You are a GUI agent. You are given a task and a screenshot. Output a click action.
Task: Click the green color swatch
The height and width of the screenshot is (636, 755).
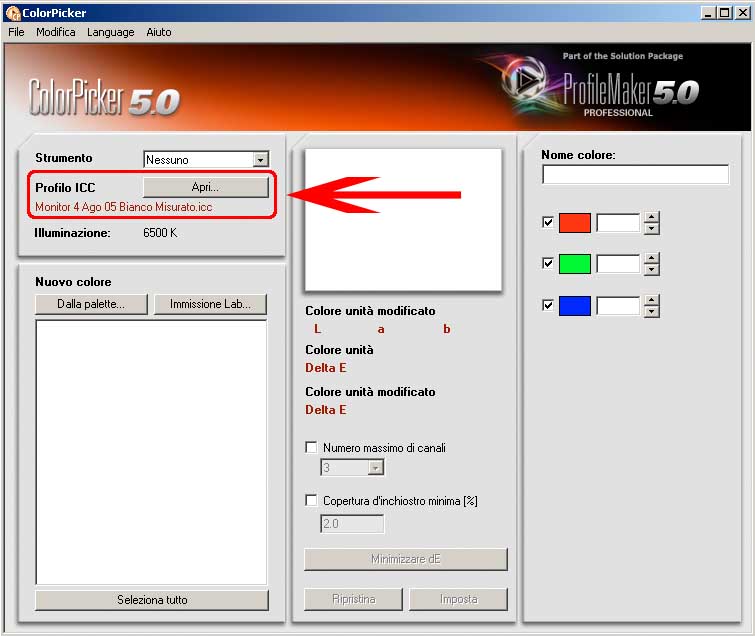click(574, 264)
